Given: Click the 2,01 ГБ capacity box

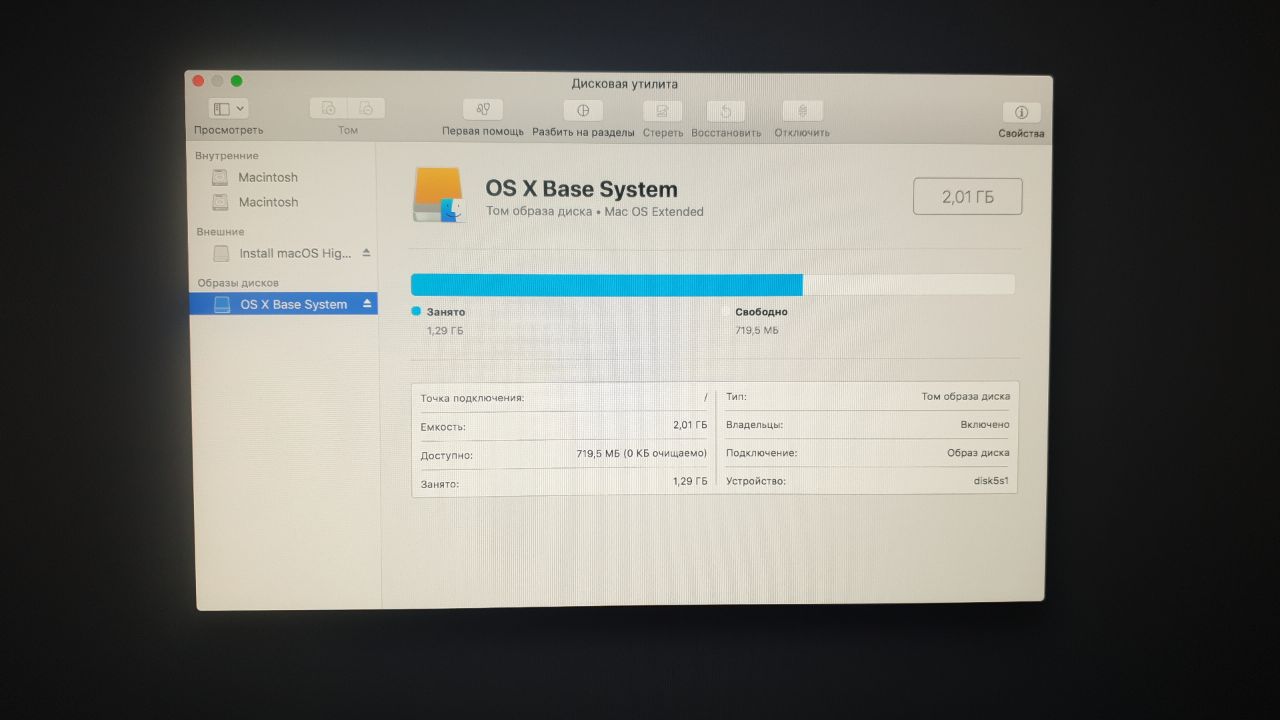Looking at the screenshot, I should pyautogui.click(x=968, y=197).
